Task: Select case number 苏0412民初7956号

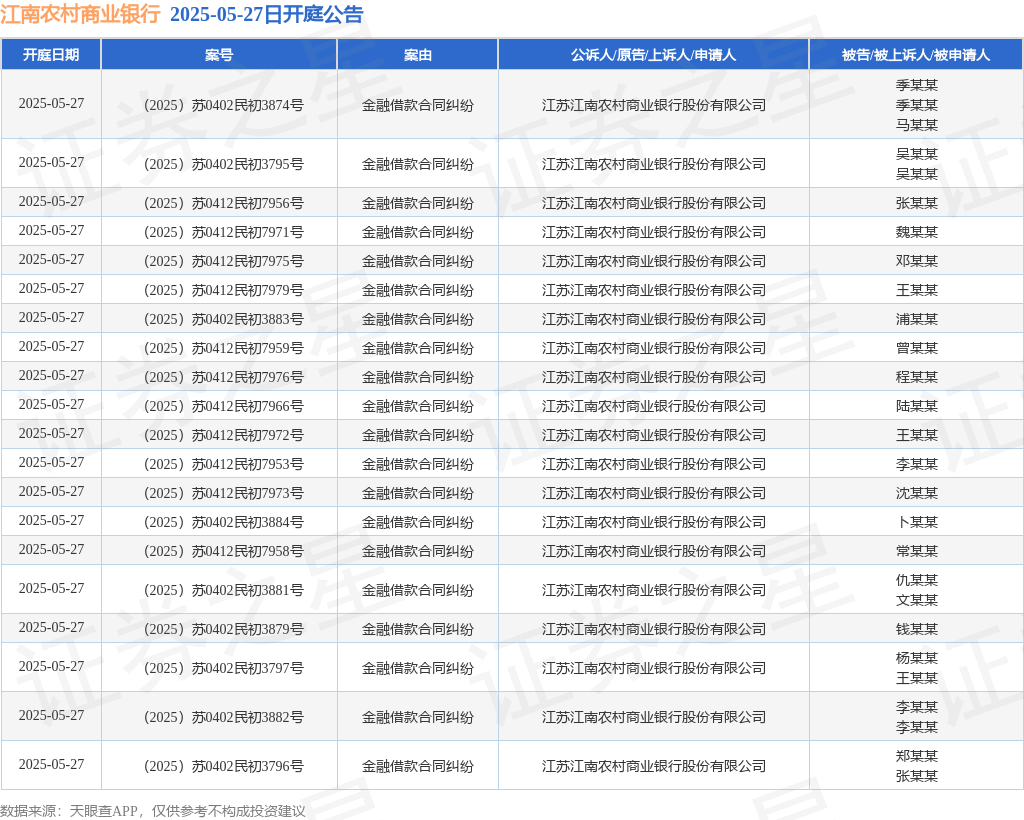Action: (x=224, y=203)
